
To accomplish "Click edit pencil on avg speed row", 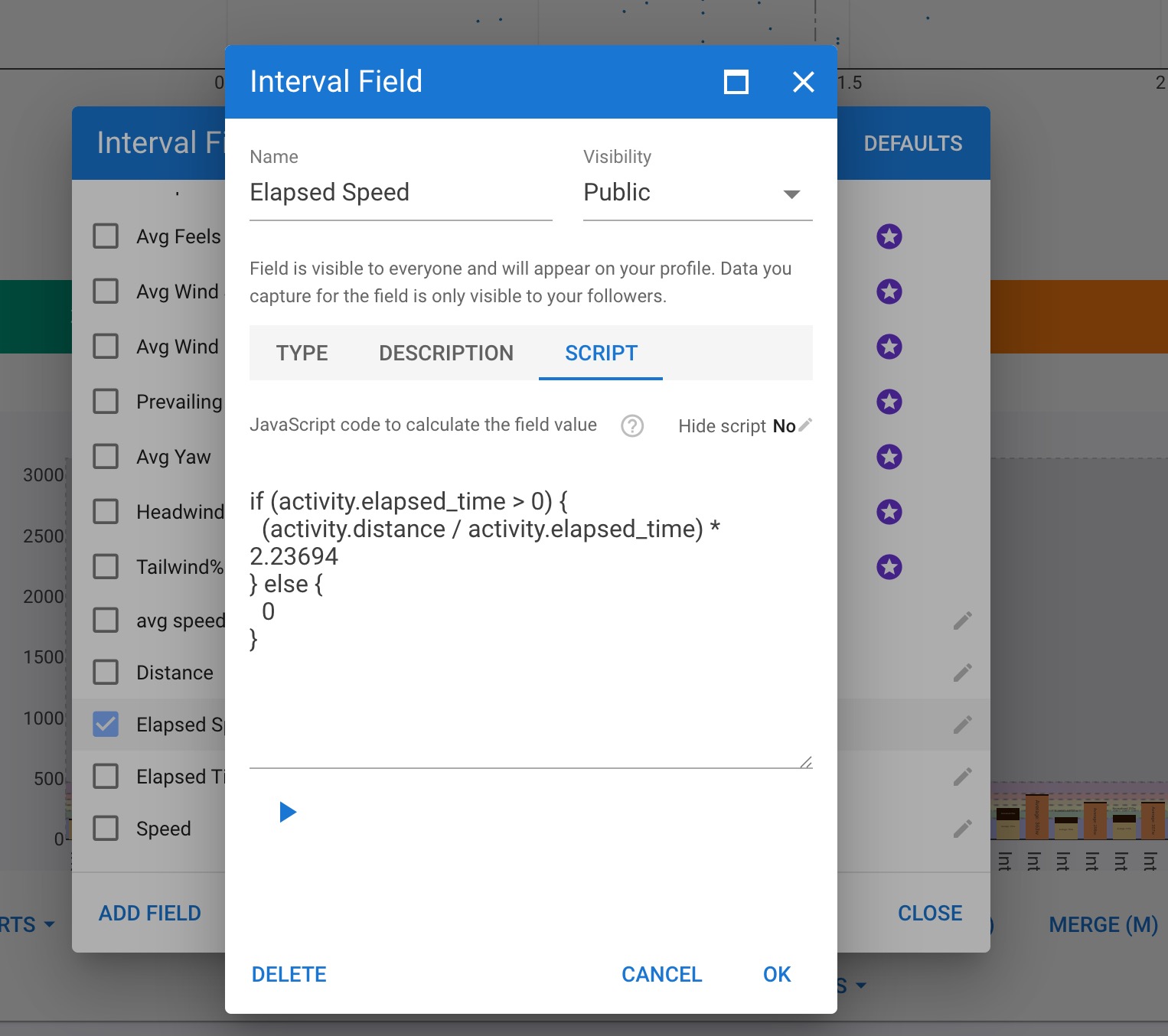I will 962,621.
